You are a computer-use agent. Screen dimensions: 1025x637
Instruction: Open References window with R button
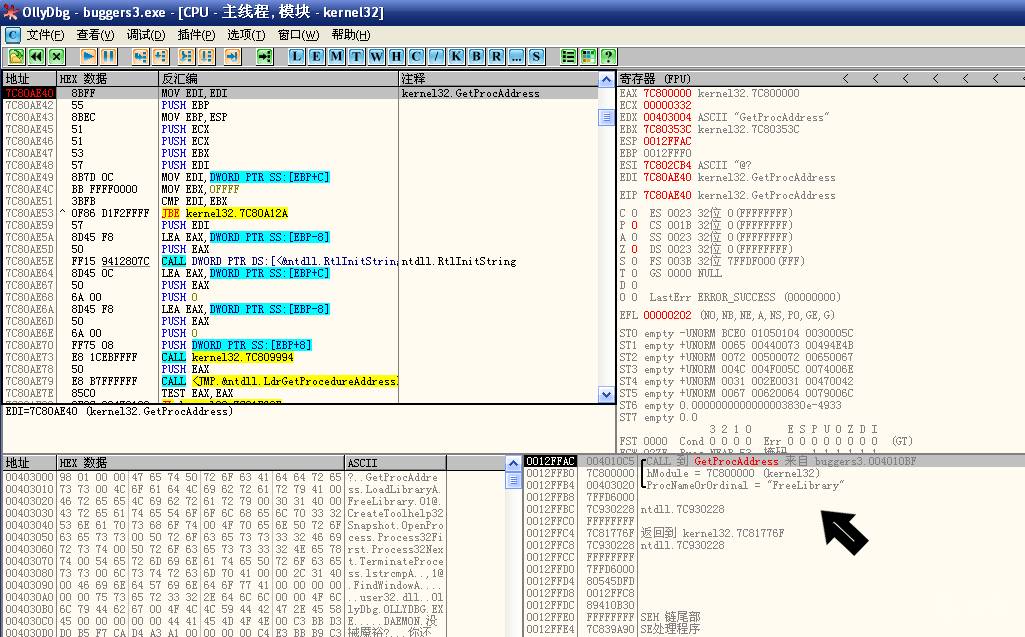[496, 56]
